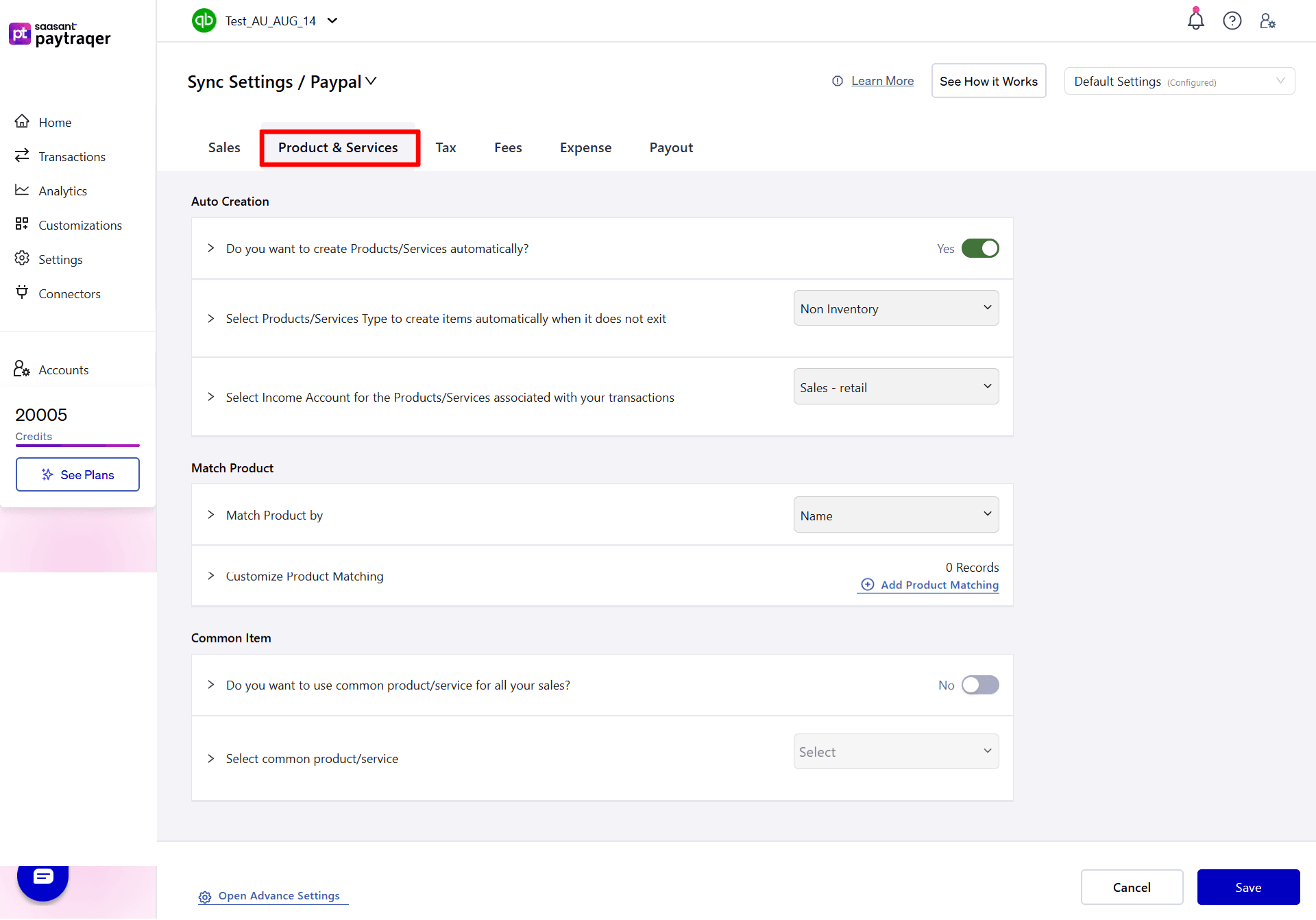
Task: Open the Home section in sidebar
Action: tap(55, 122)
